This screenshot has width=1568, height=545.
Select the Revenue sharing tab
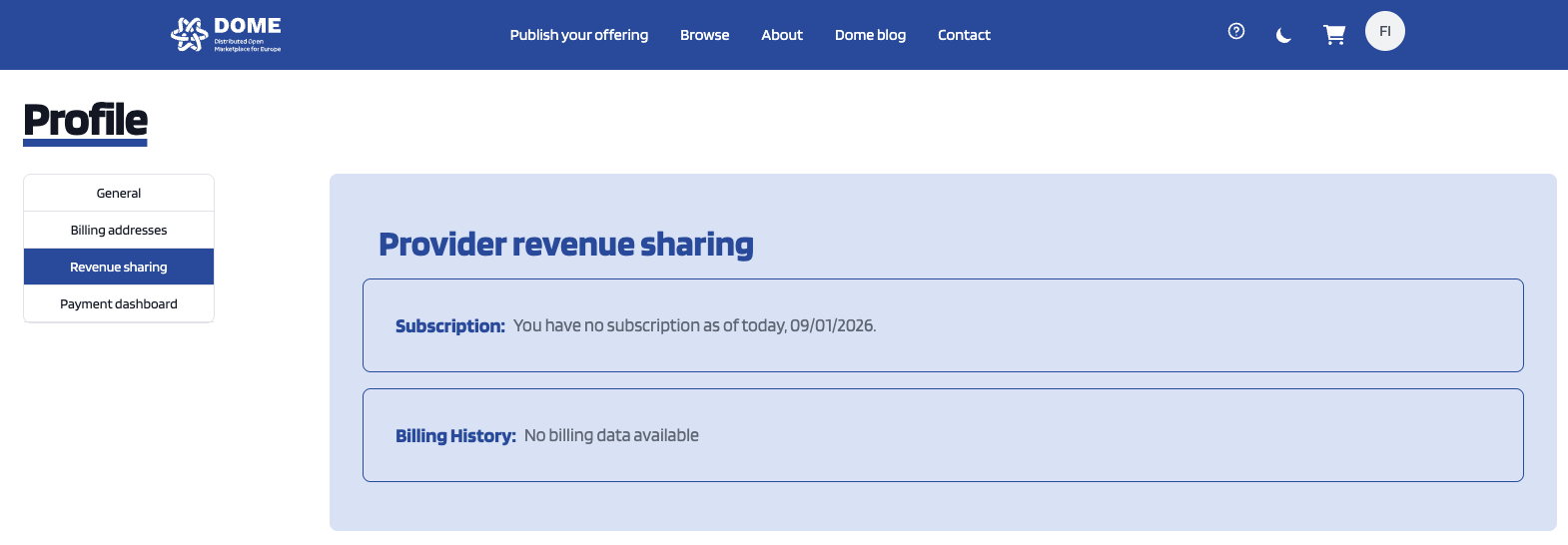click(119, 268)
